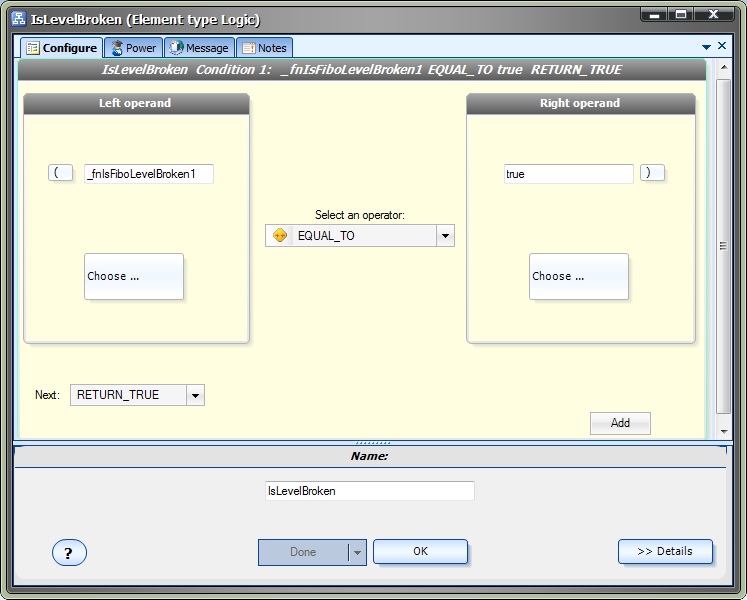Click the >> Details button
Screen dimensions: 747x600
[665, 551]
